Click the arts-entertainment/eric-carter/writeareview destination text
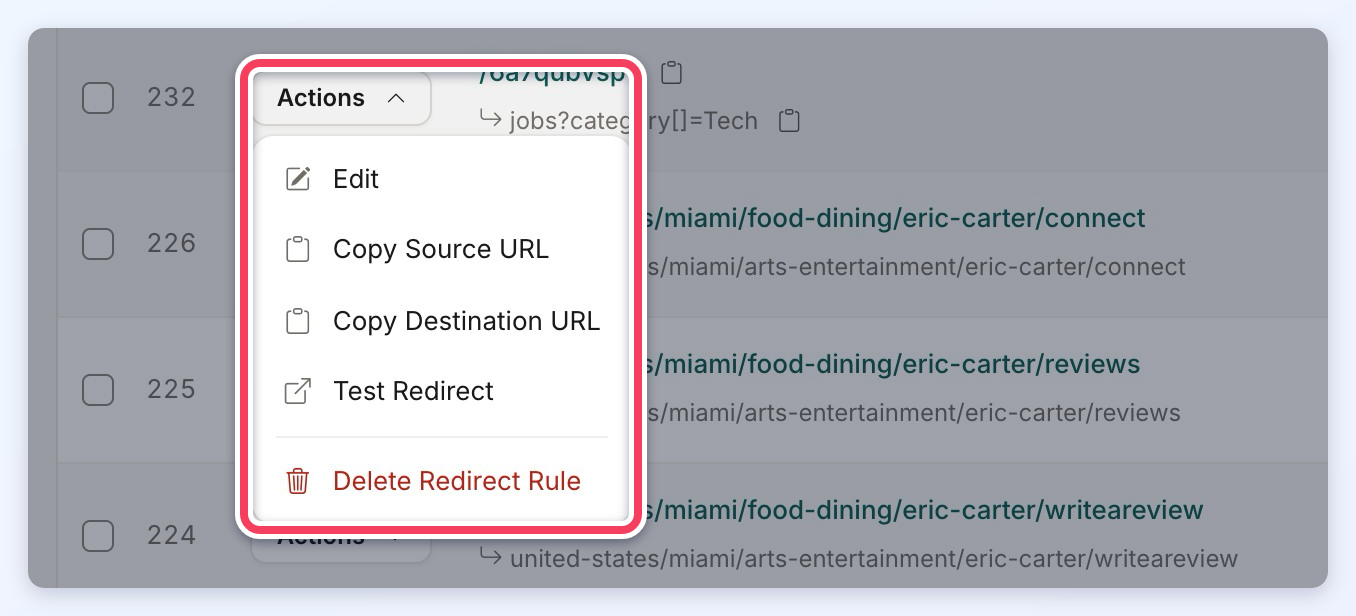1356x616 pixels. (x=874, y=559)
